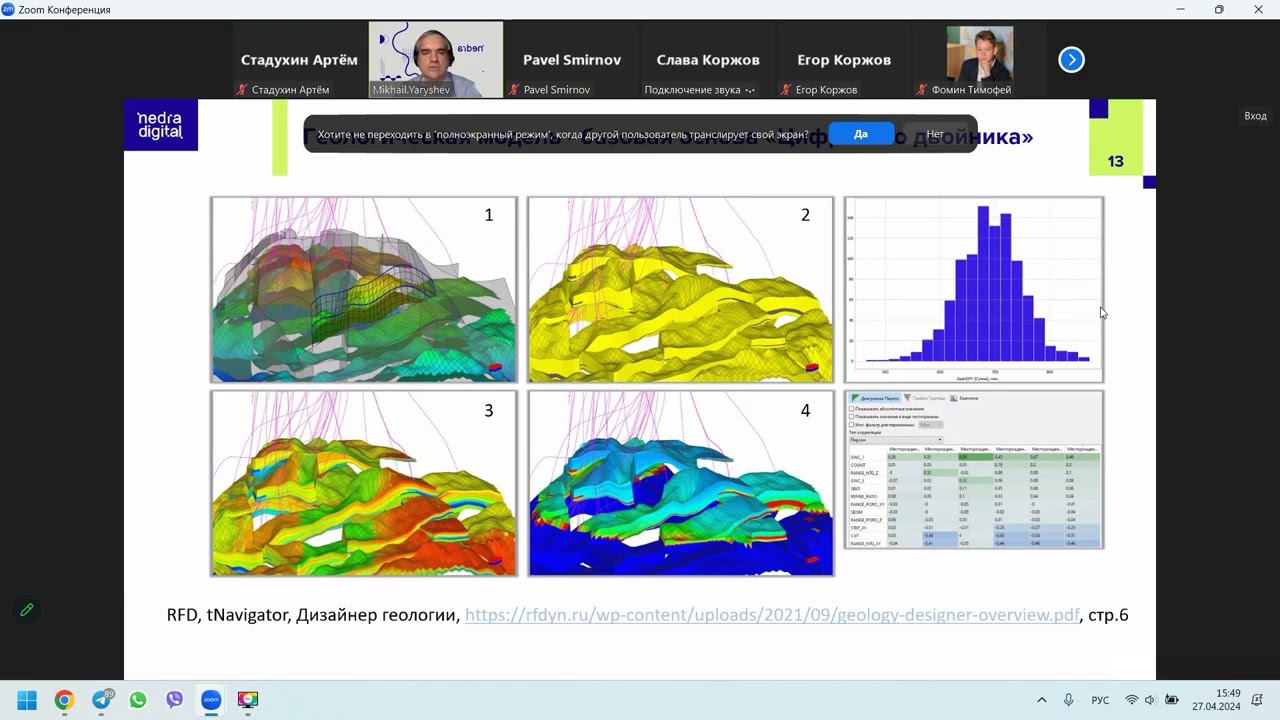Select Стадухин Артём participant tile
The width and height of the screenshot is (1280, 720).
299,60
